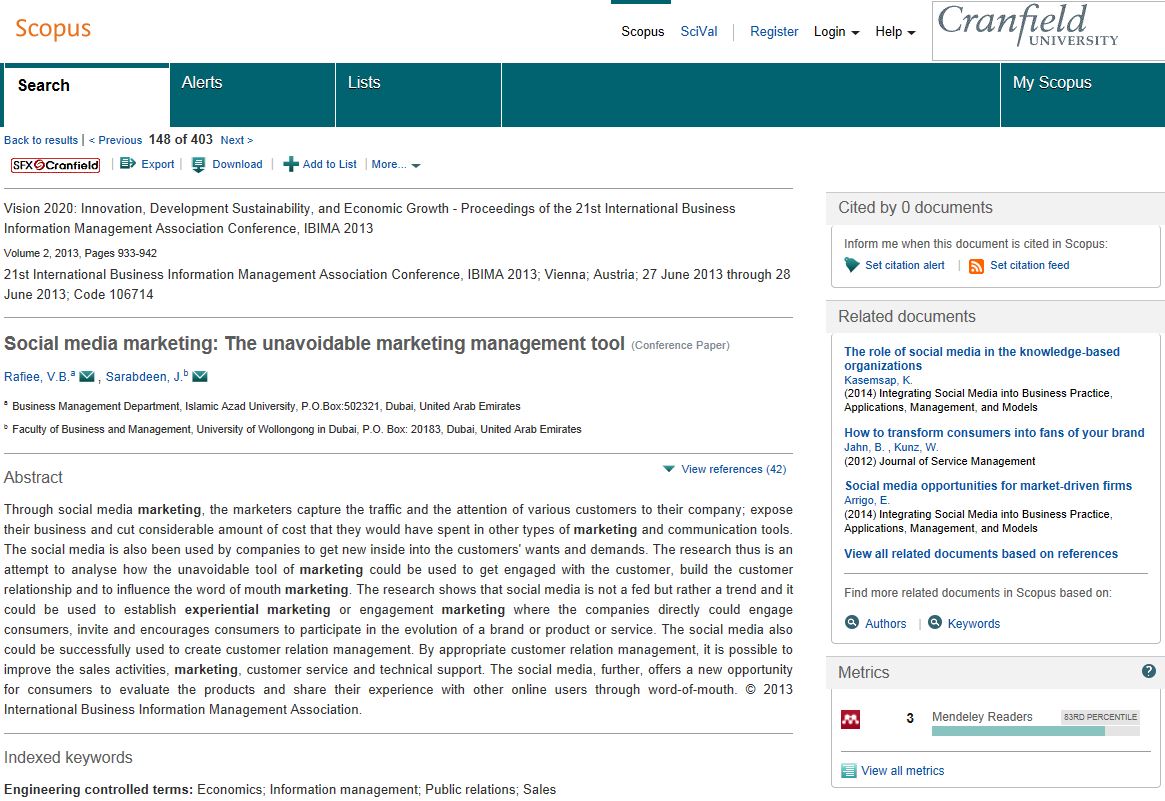Open the Help dropdown menu

(895, 32)
